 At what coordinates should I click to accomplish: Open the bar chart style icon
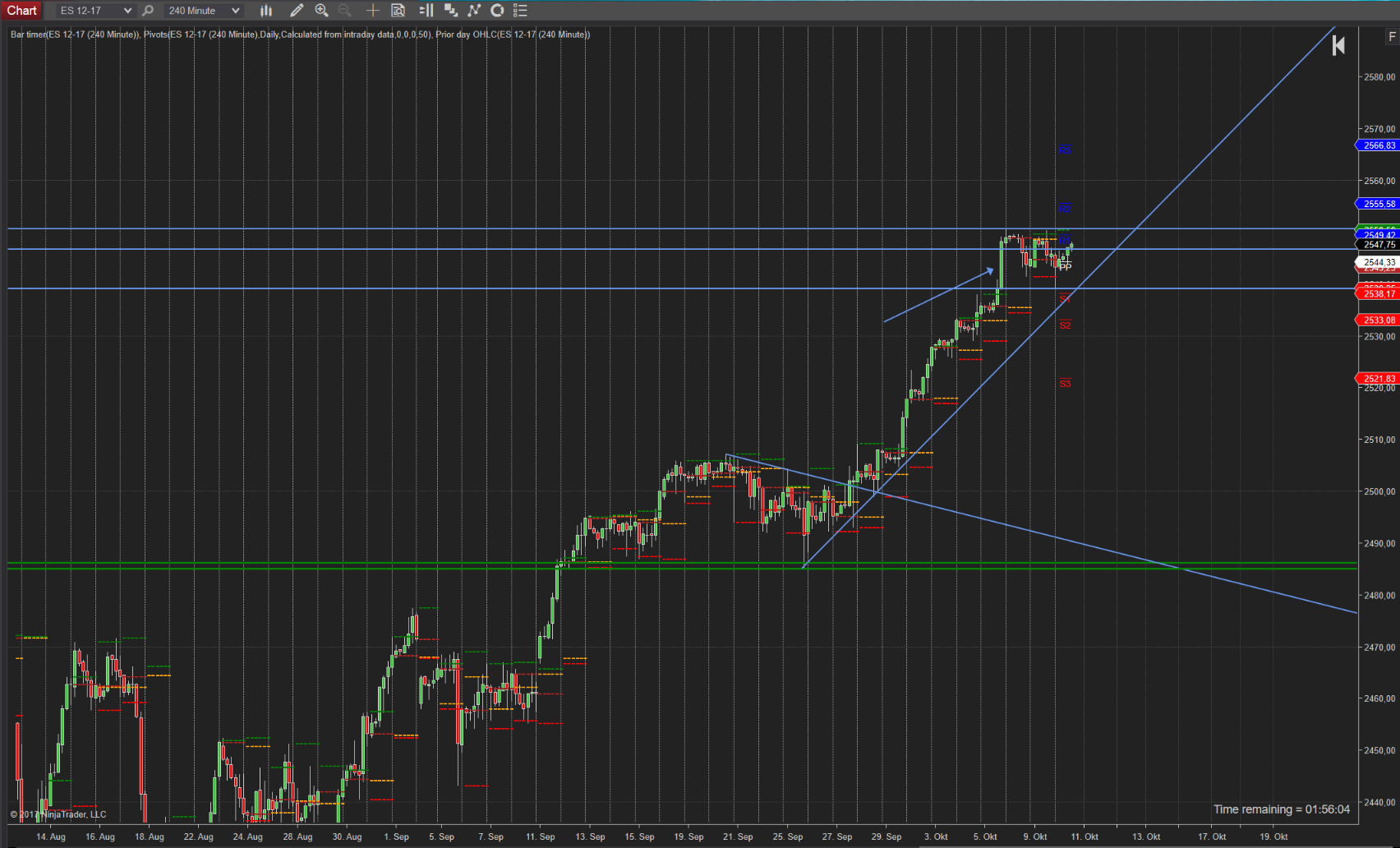click(266, 11)
